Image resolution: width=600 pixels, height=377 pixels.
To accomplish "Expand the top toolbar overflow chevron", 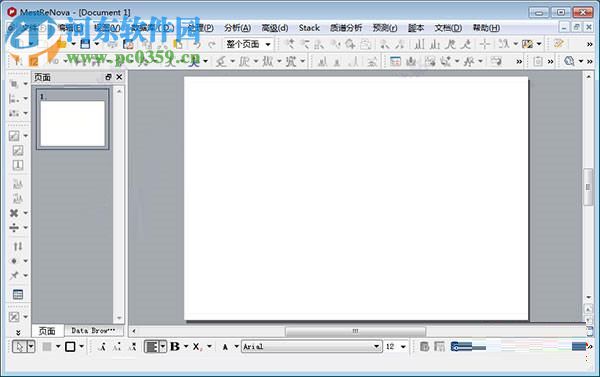I will [590, 44].
